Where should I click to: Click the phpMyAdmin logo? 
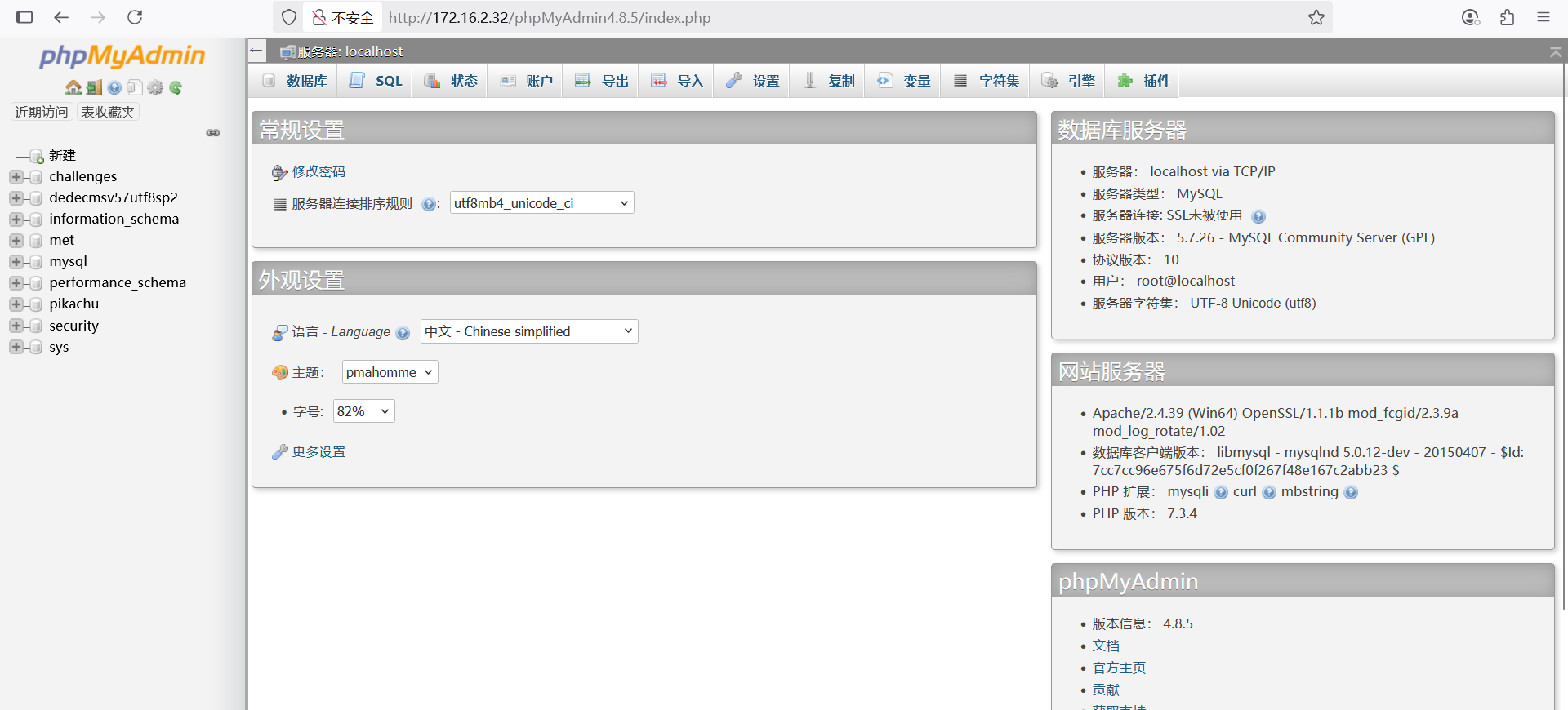tap(122, 55)
